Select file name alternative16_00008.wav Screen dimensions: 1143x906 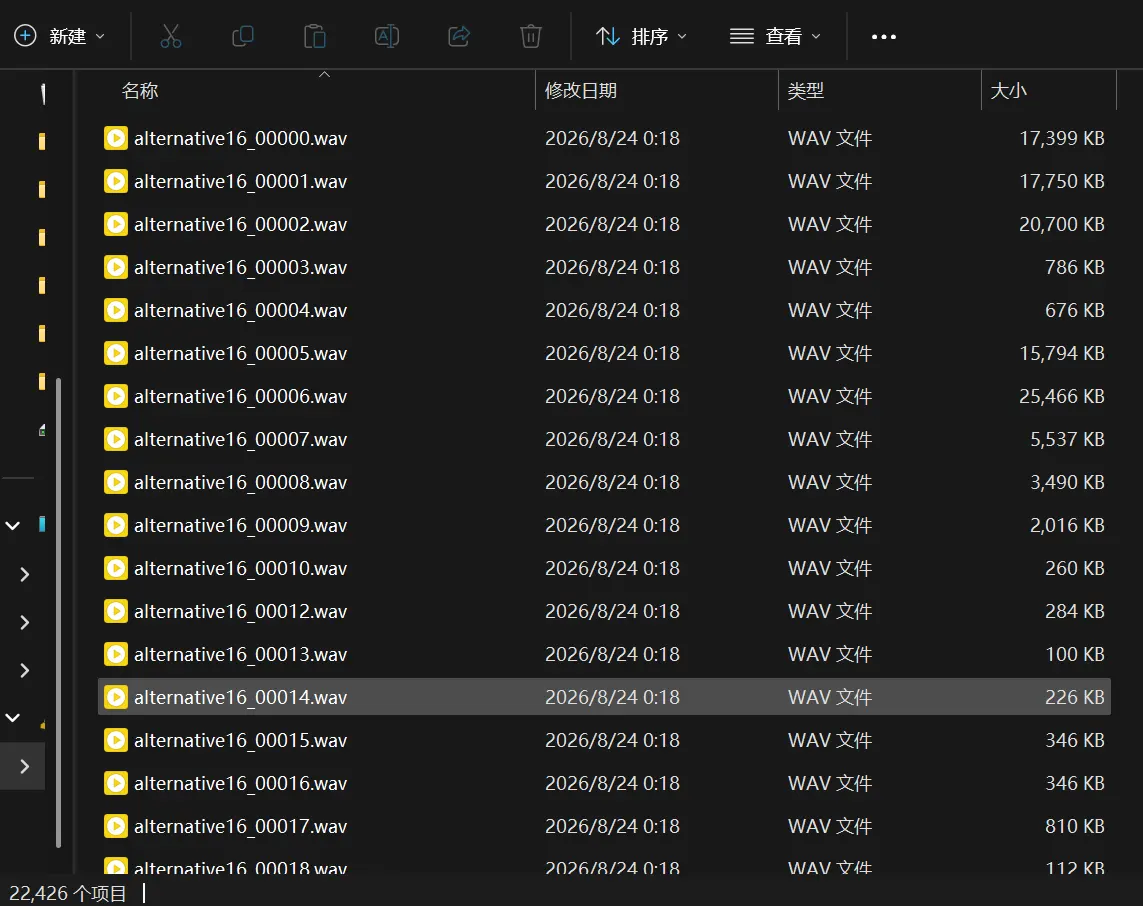click(241, 483)
